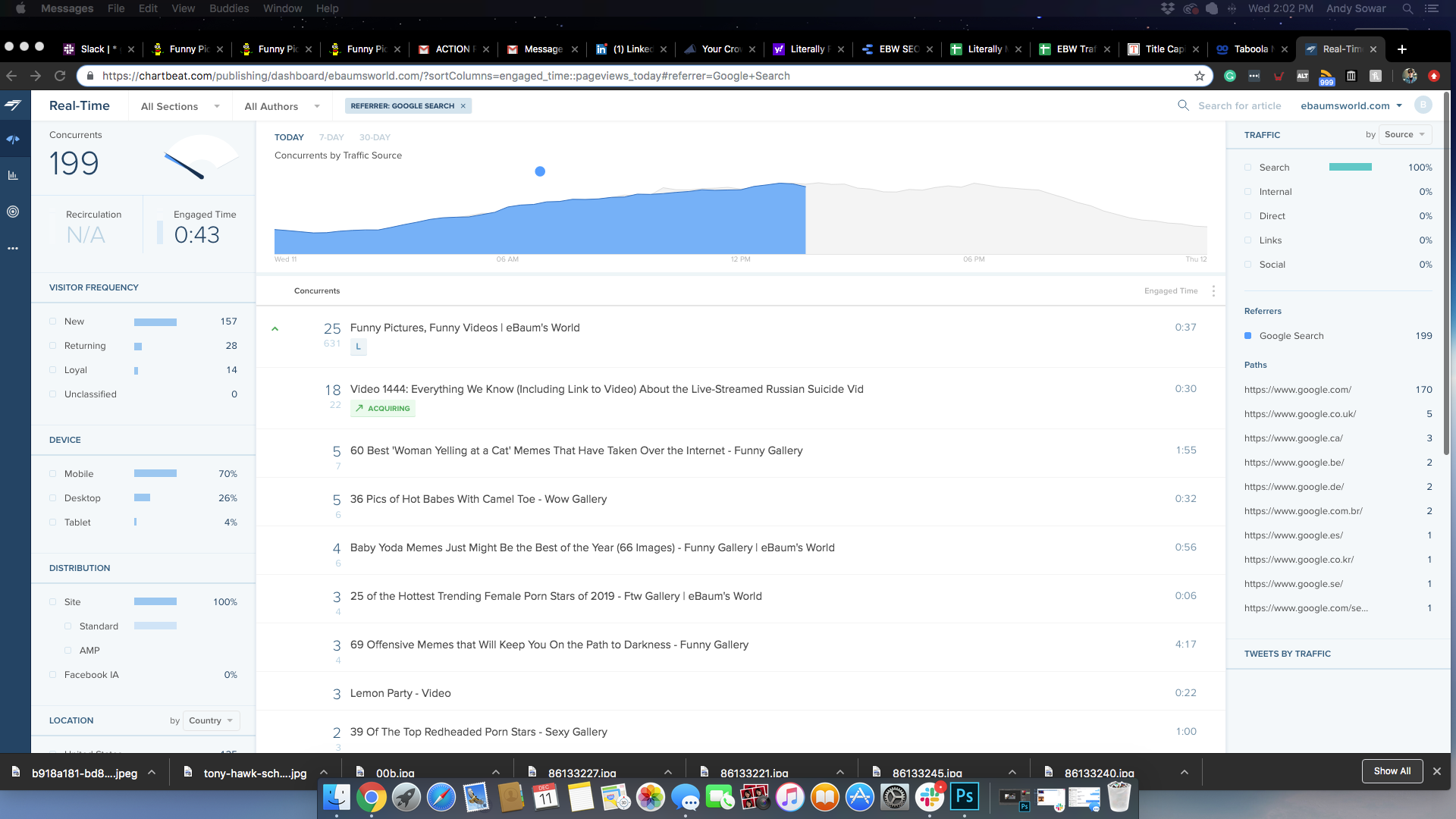
Task: Open the Baby Yoda Memes article link
Action: coord(592,548)
